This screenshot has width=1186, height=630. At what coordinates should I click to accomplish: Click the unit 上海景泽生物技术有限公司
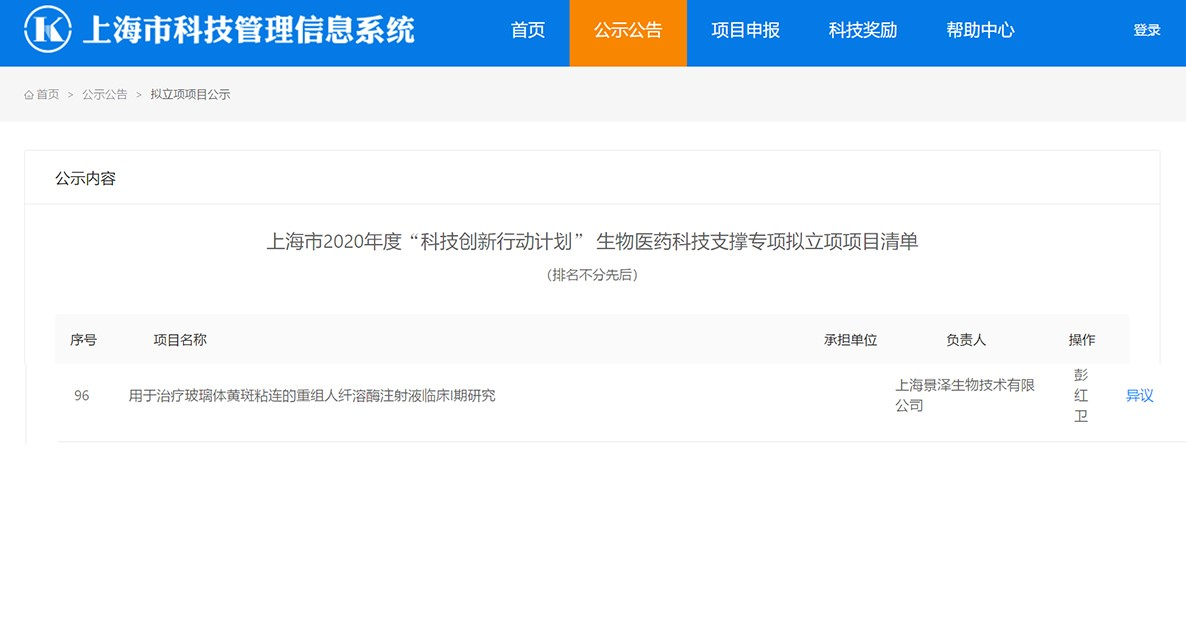tap(965, 396)
